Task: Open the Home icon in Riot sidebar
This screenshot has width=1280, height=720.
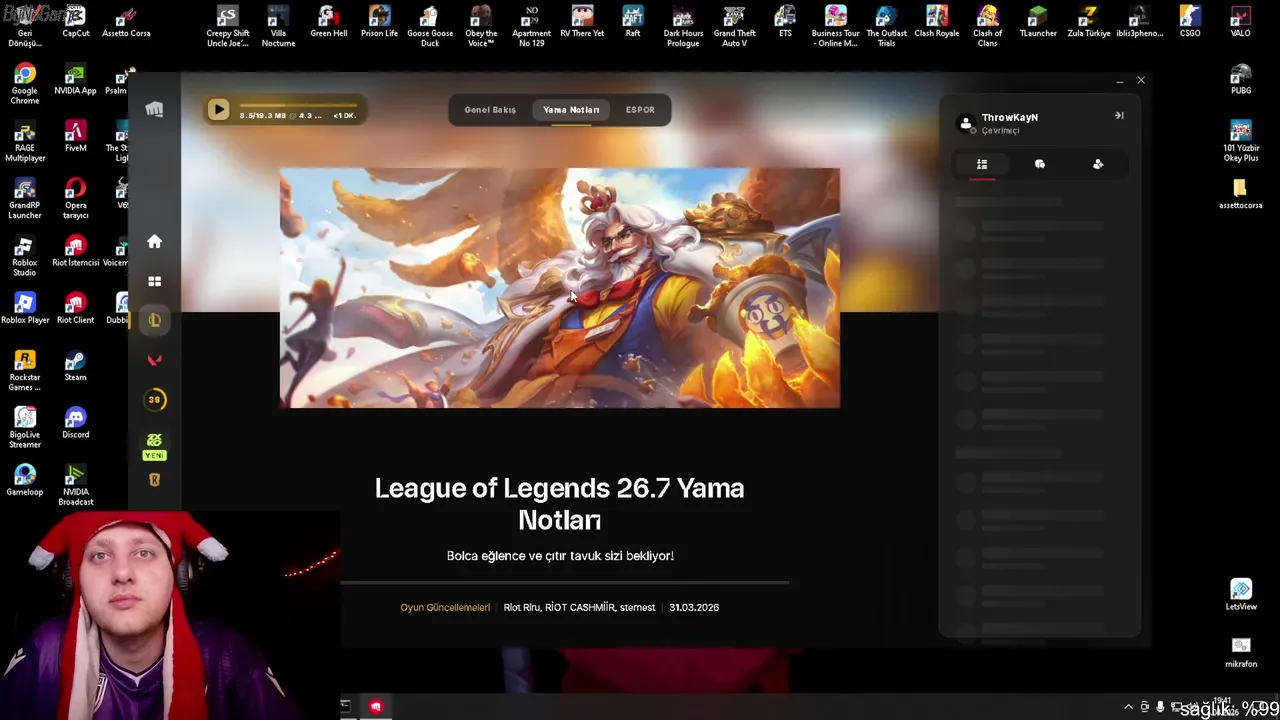Action: 154,241
